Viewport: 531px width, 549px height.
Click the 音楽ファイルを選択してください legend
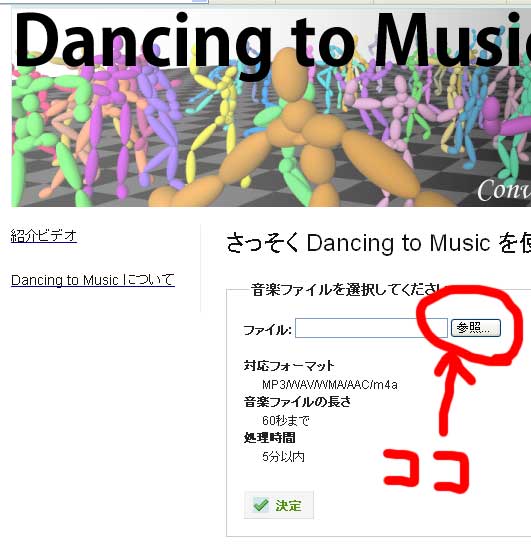click(x=347, y=290)
